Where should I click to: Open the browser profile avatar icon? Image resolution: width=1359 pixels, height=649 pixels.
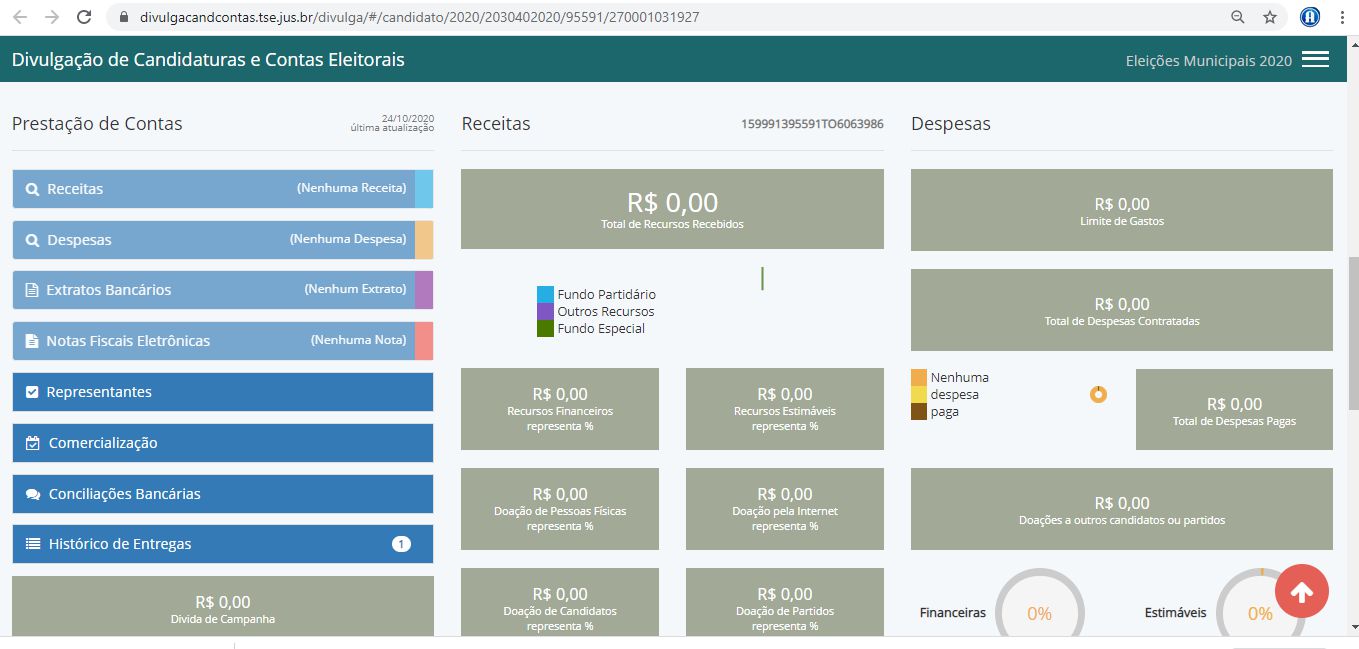1310,17
